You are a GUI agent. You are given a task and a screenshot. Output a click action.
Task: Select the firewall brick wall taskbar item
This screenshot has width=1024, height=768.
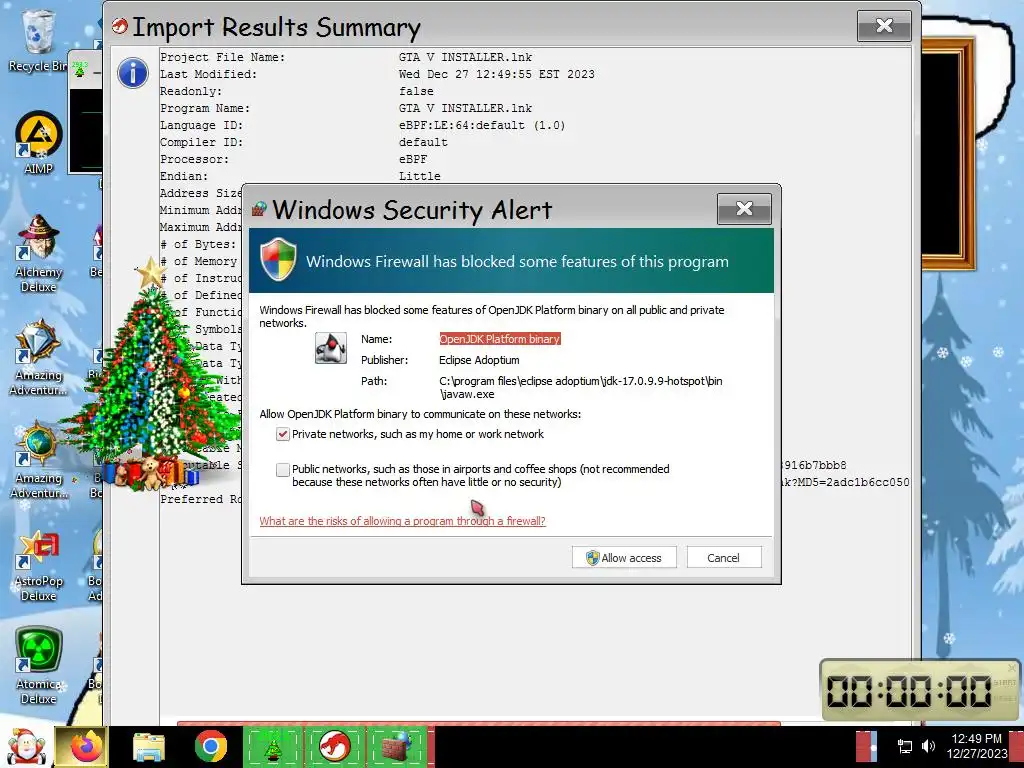(x=397, y=747)
